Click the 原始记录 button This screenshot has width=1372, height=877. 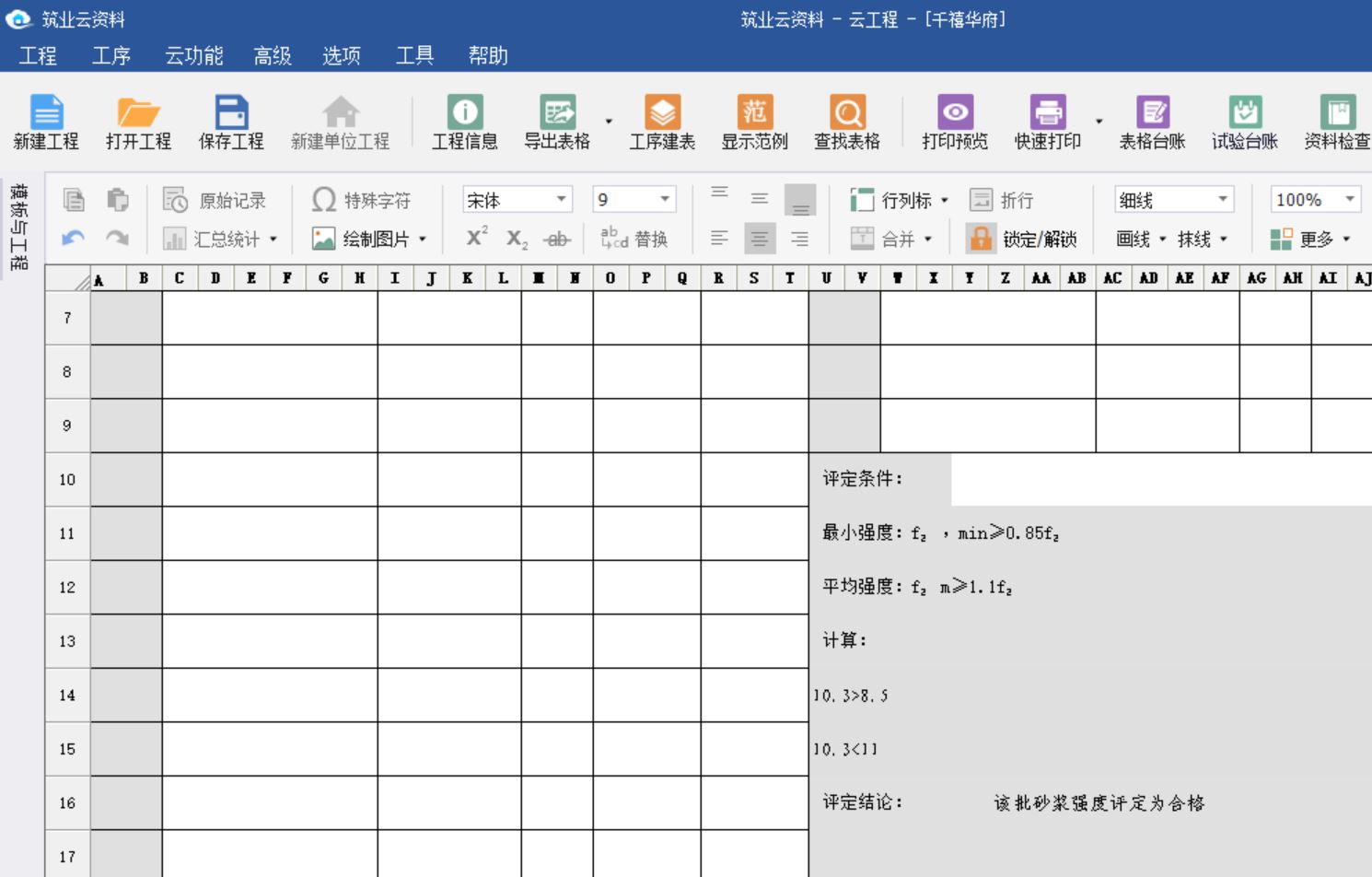[x=215, y=200]
